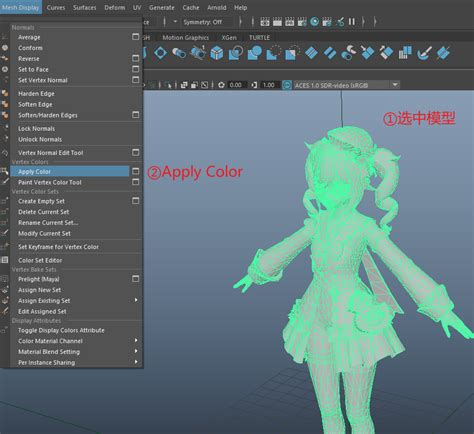
Task: Select the Extend Surface shelf icon
Action: coord(386,53)
